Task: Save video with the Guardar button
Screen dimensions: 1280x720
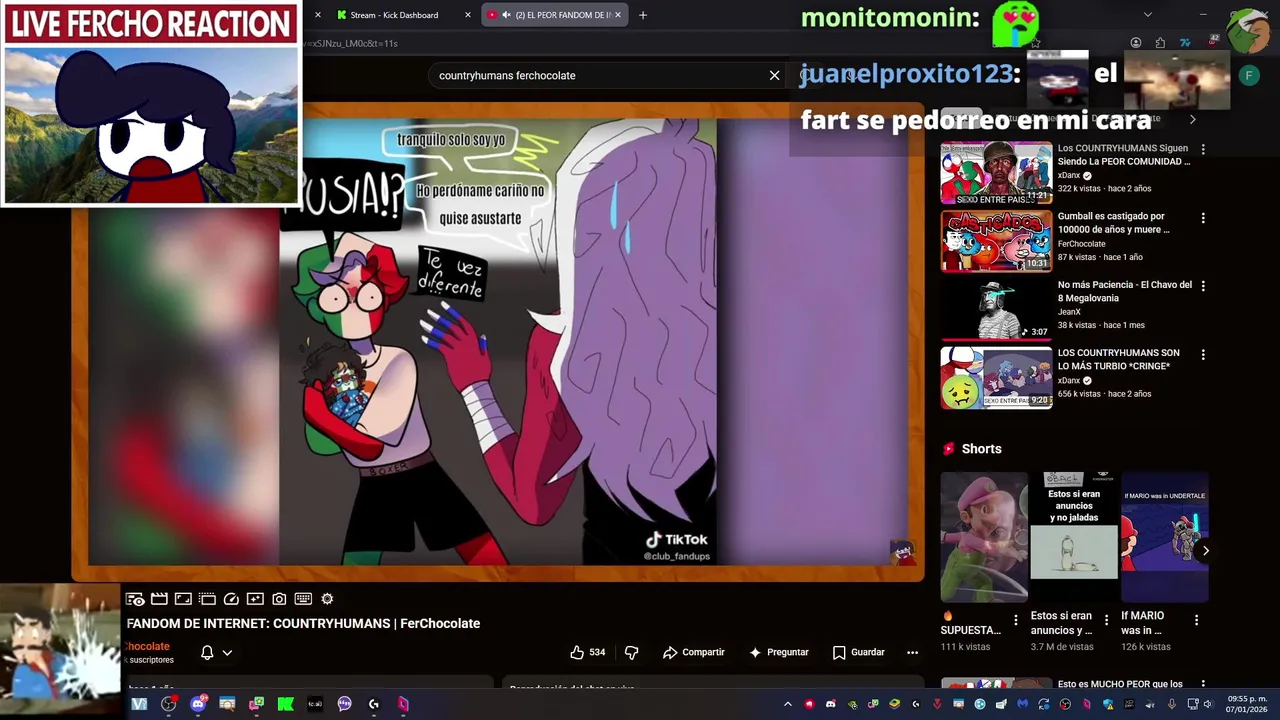Action: (x=858, y=652)
